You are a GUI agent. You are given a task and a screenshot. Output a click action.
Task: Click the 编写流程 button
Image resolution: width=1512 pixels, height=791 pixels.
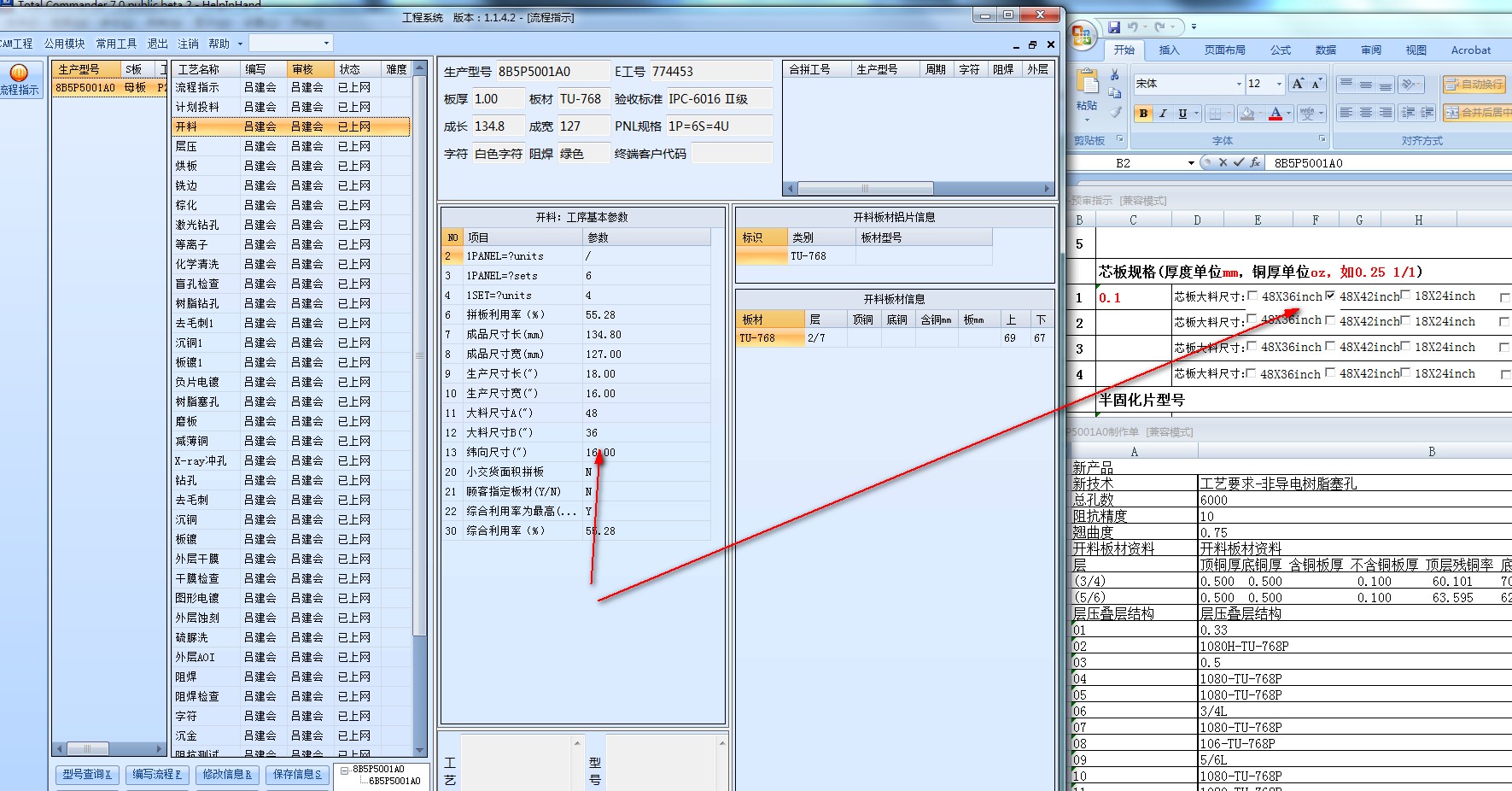(157, 774)
